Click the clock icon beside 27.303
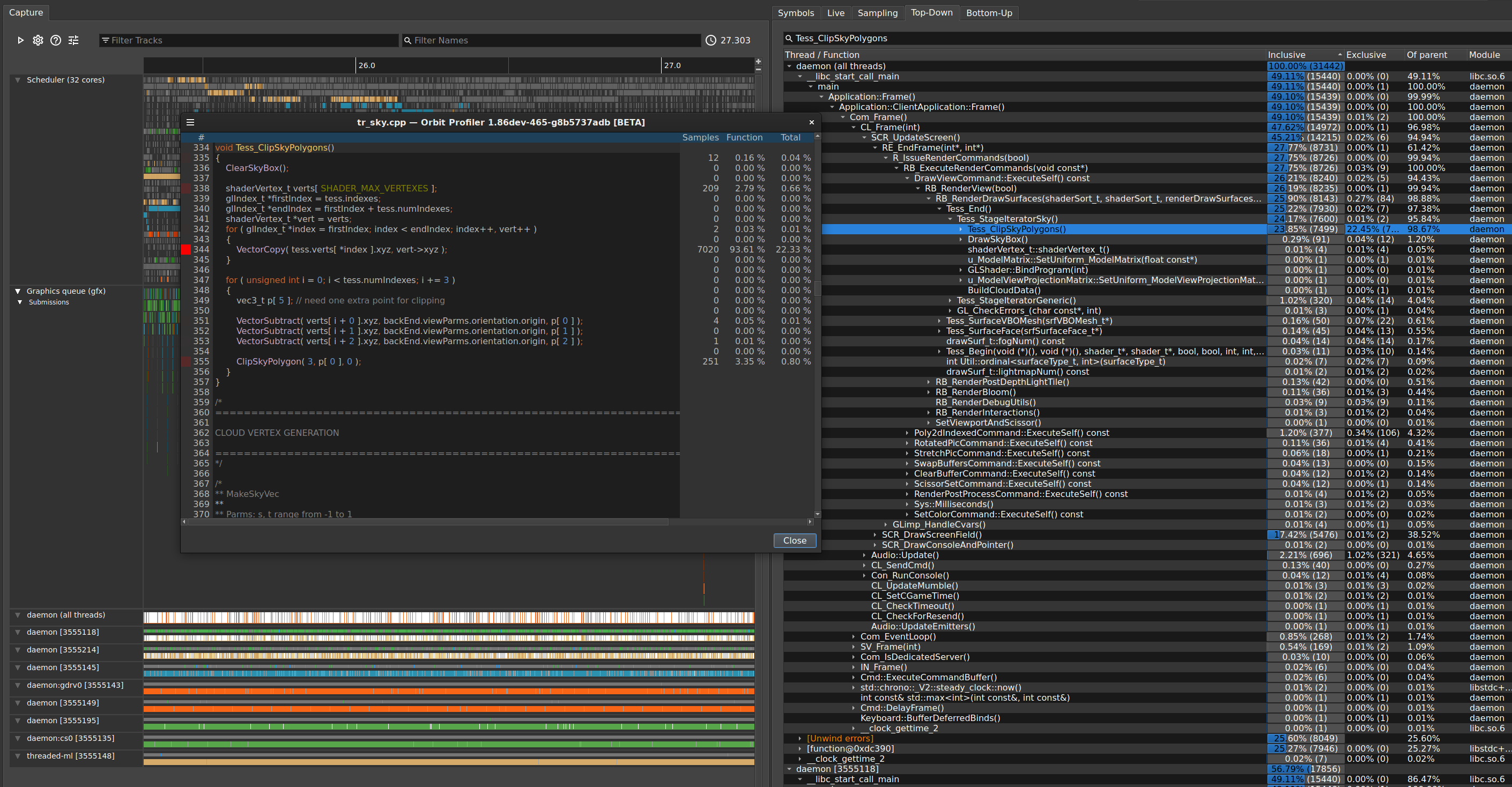The height and width of the screenshot is (787, 1512). coord(710,40)
